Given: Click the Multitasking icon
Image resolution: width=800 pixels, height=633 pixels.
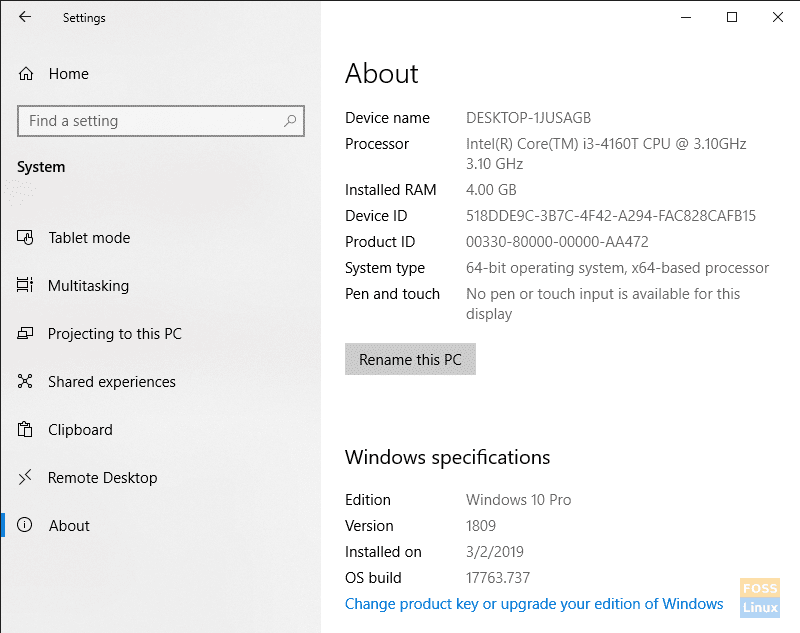Looking at the screenshot, I should coord(25,285).
